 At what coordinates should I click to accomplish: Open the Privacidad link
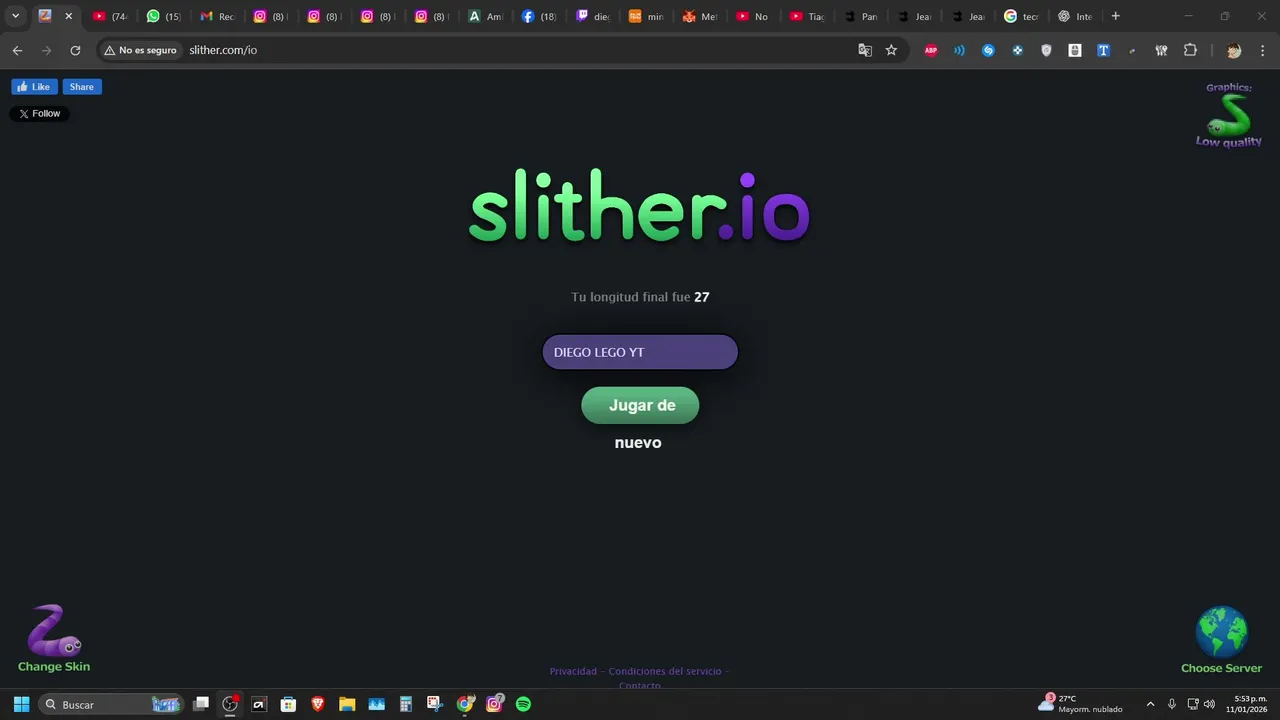coord(573,671)
